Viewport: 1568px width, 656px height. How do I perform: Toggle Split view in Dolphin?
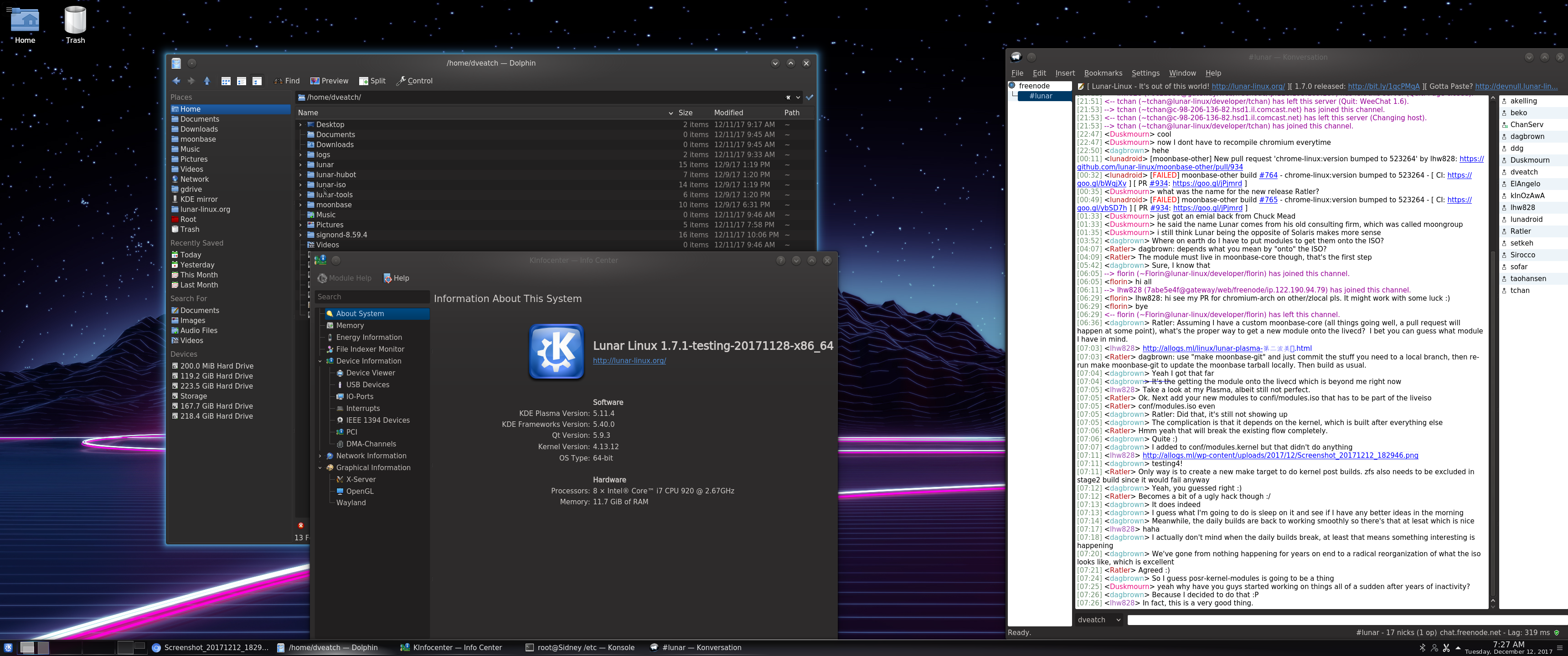coord(372,81)
